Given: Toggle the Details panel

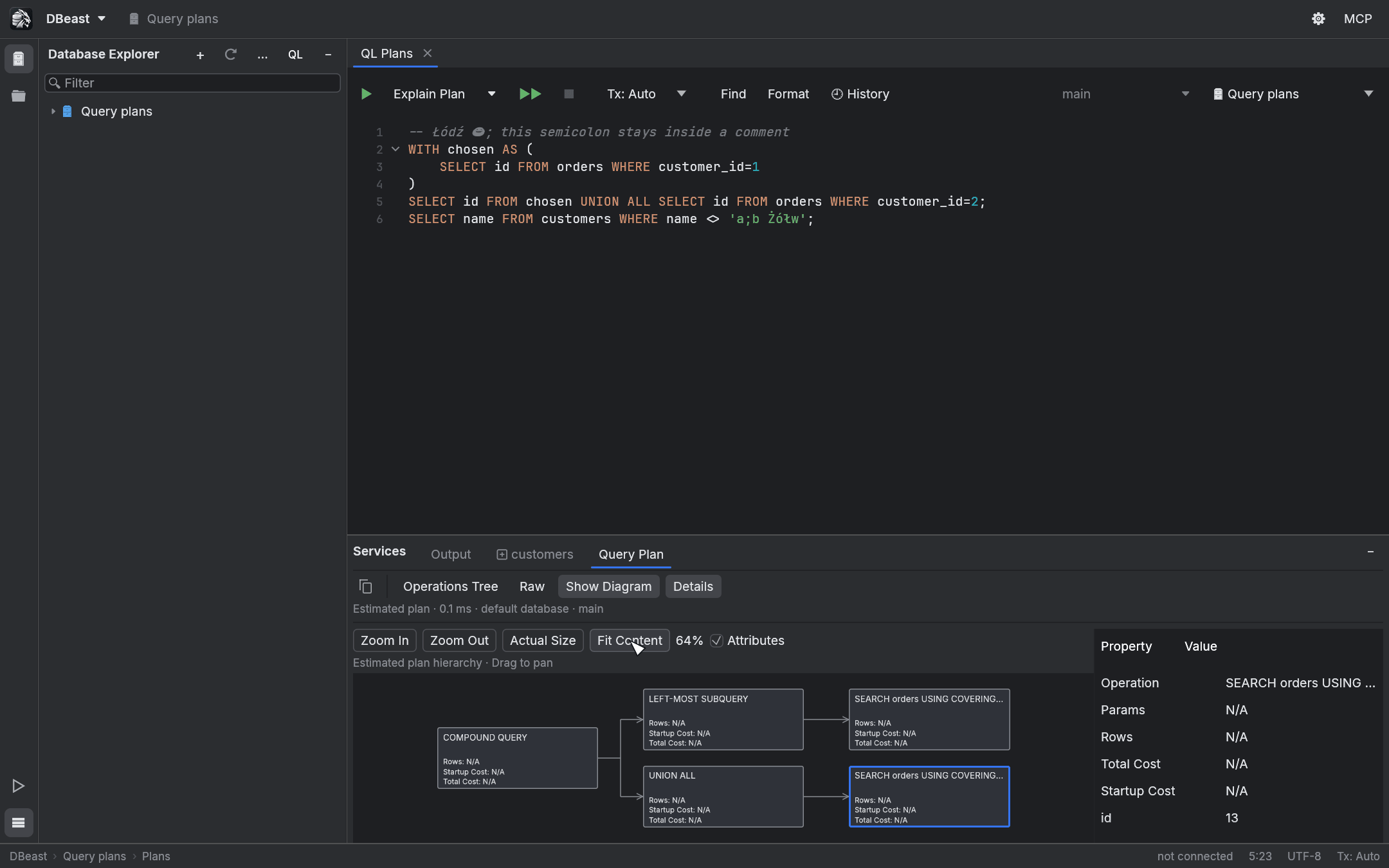Looking at the screenshot, I should [693, 586].
